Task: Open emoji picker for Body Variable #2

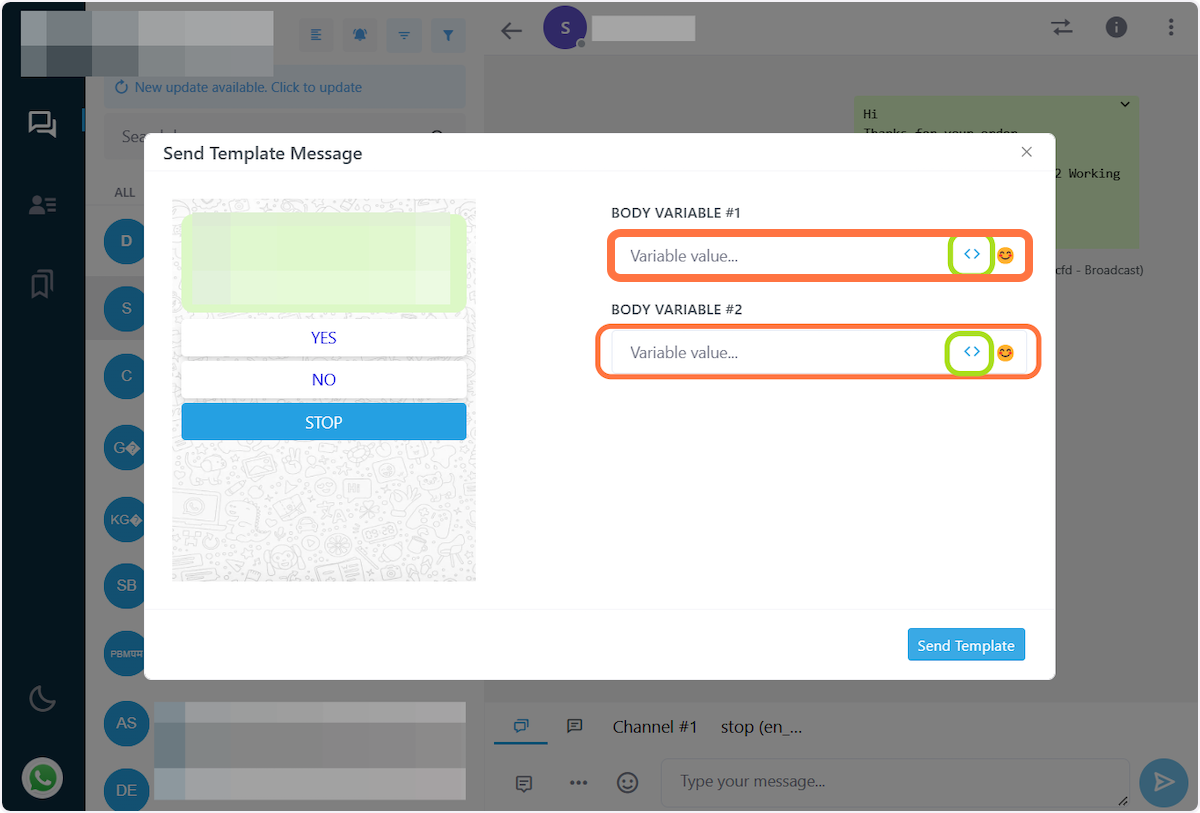Action: point(1005,352)
